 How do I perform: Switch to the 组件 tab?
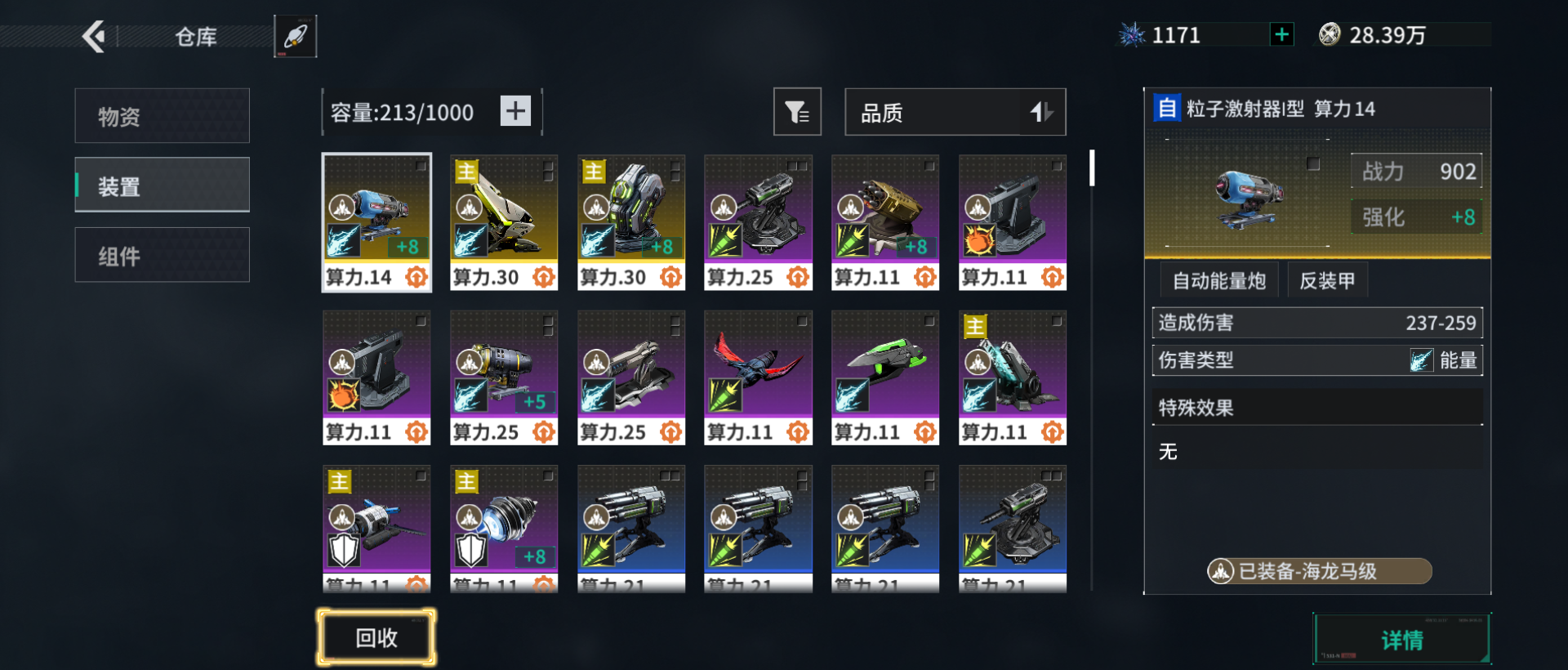pyautogui.click(x=162, y=256)
